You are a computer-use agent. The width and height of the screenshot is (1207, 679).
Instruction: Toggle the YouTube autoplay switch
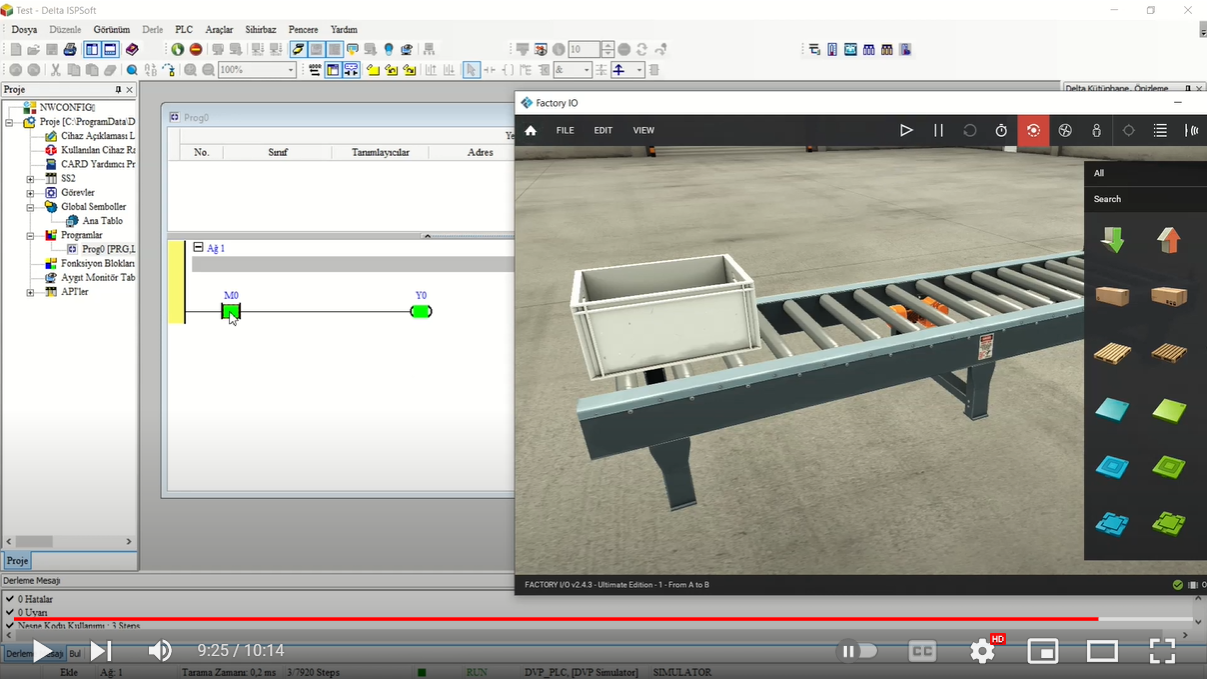[858, 651]
